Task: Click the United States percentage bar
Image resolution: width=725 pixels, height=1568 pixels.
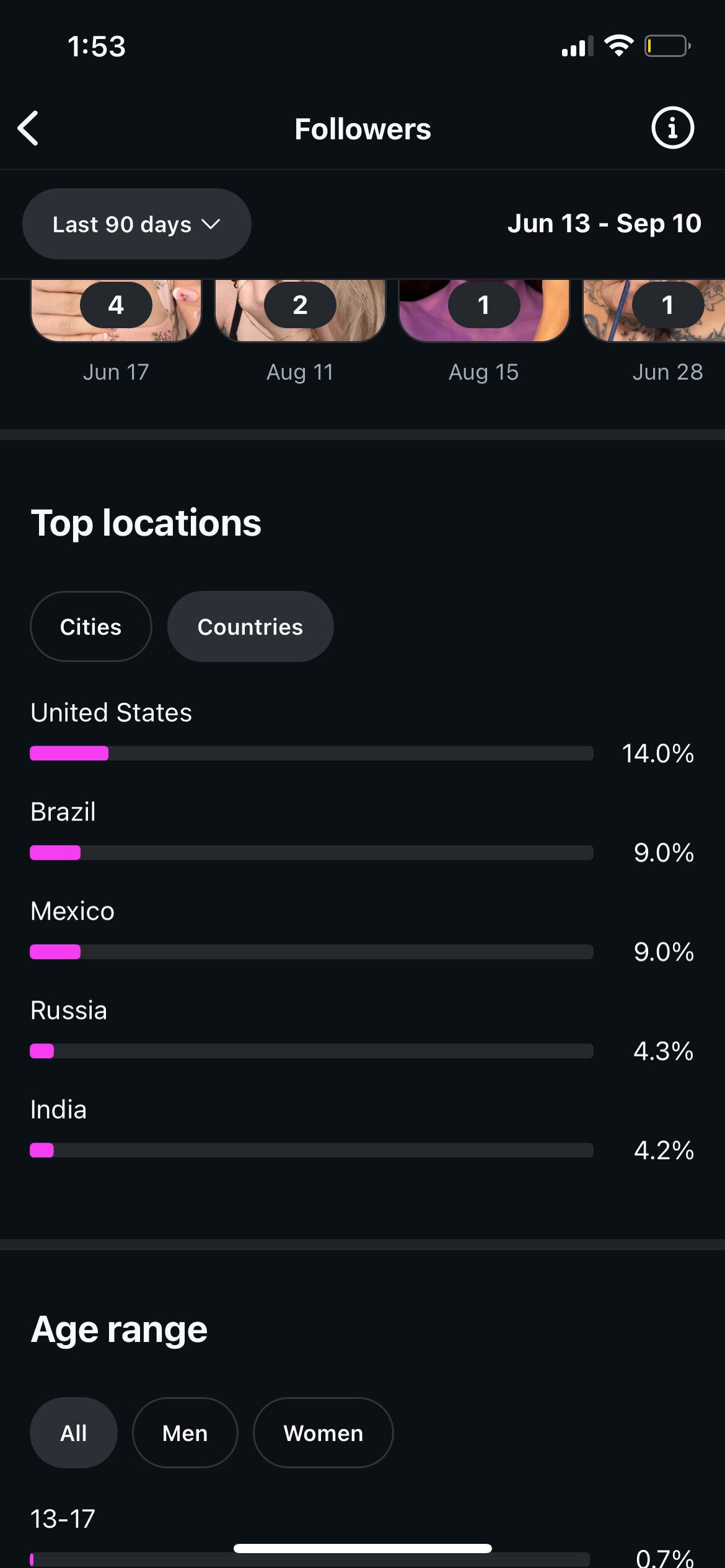Action: (x=312, y=753)
